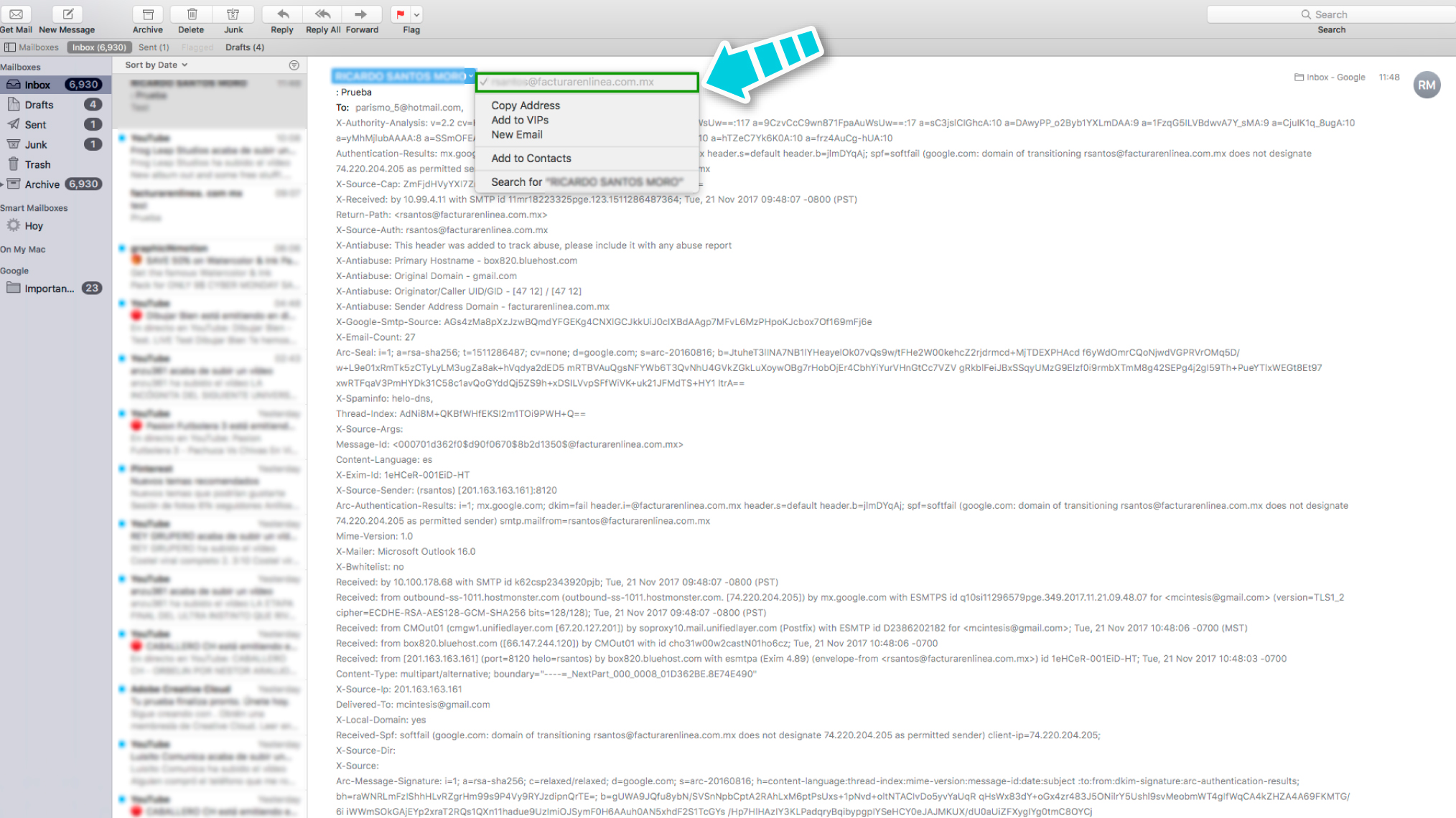Click the Reply All arrows icon
1456x818 pixels.
(x=322, y=14)
